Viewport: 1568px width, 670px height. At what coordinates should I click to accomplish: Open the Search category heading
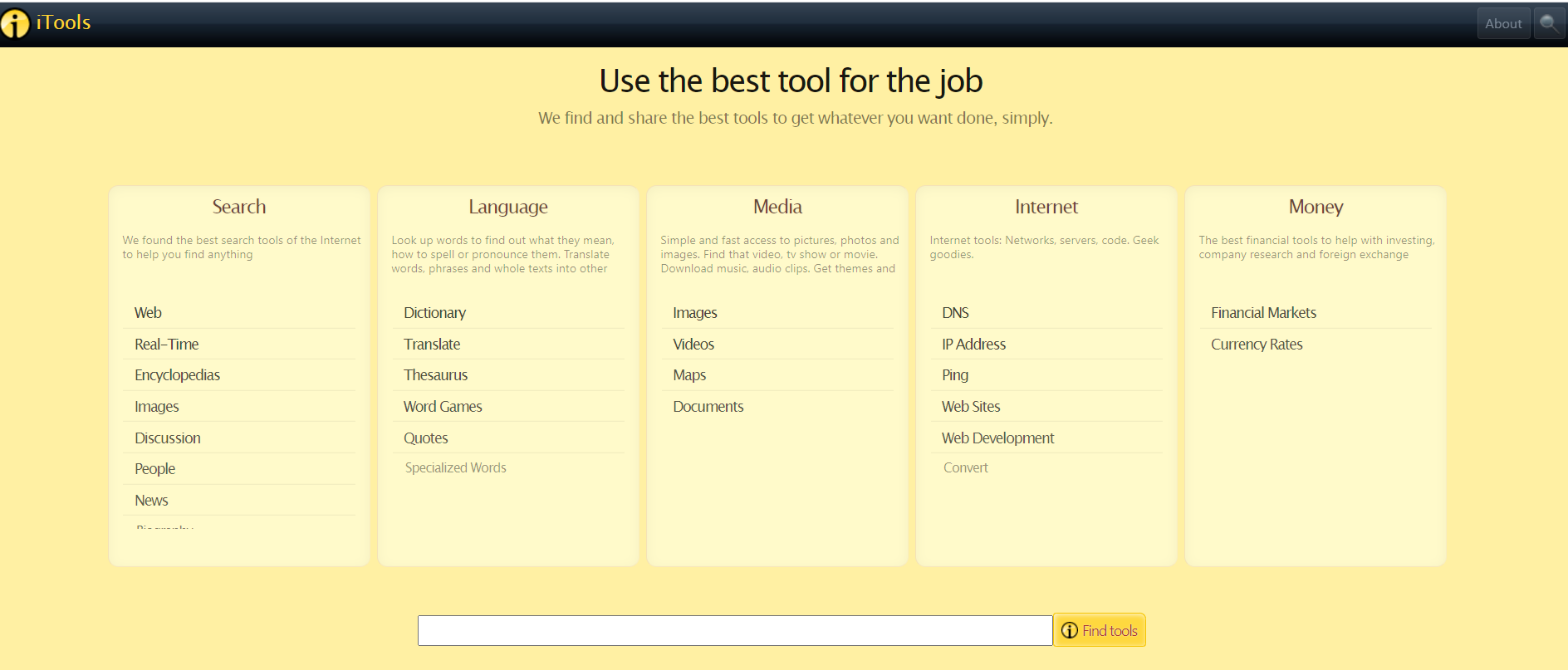pyautogui.click(x=239, y=207)
